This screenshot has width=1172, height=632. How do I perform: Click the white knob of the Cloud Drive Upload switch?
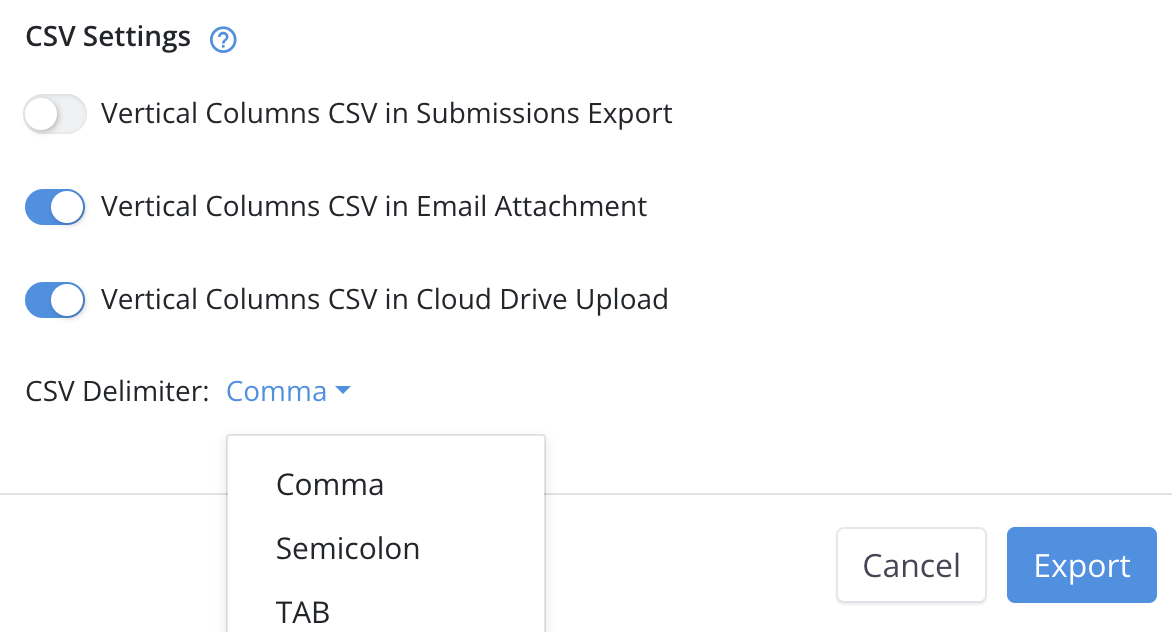[x=68, y=300]
